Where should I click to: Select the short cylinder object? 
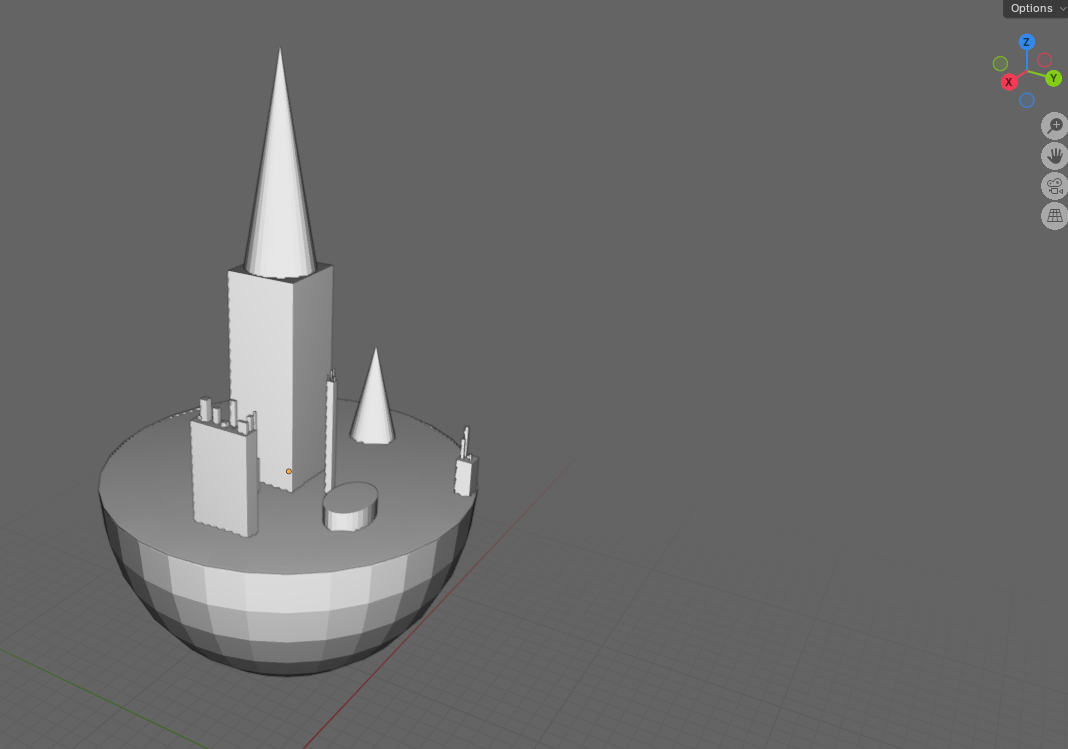coord(350,507)
